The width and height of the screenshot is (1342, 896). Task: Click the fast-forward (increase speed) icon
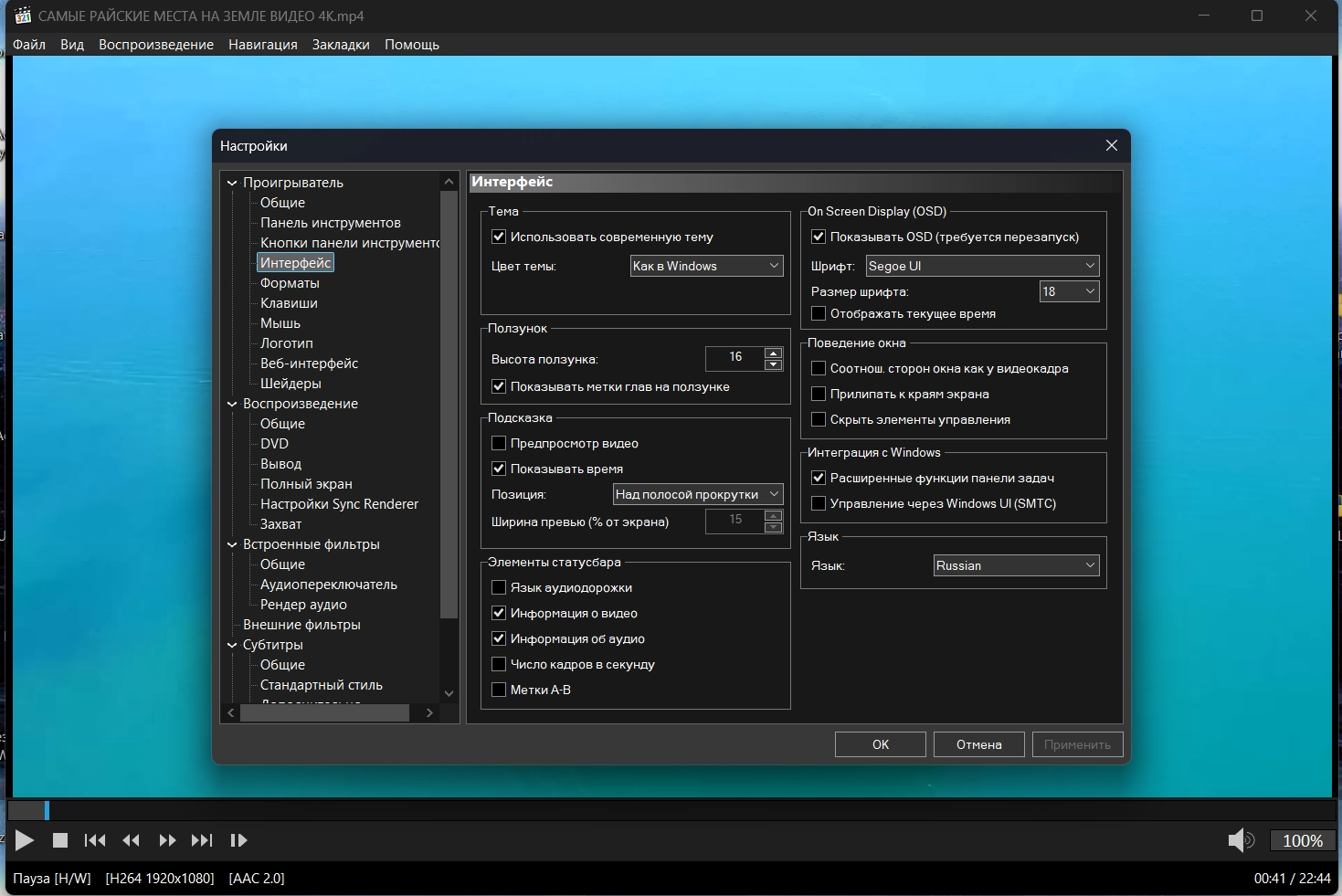click(x=167, y=840)
